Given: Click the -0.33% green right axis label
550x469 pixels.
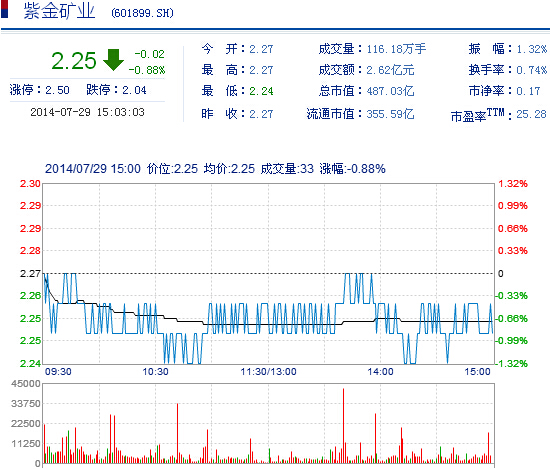Looking at the screenshot, I should coord(511,296).
